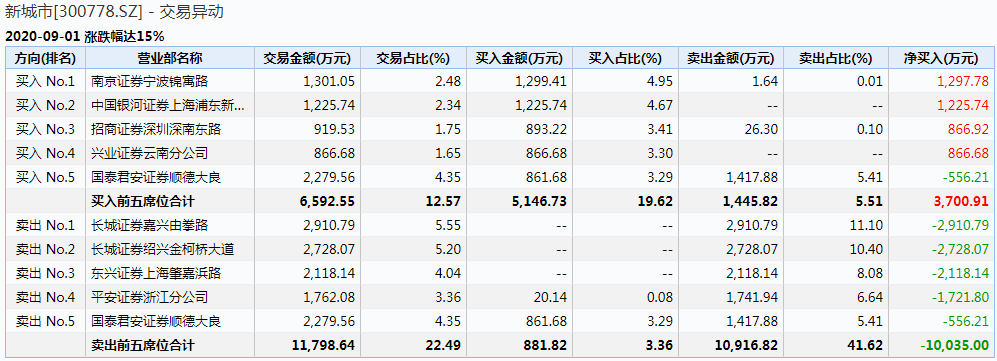The height and width of the screenshot is (361, 997).
Task: Click sell amount 1,741.94
Action: point(753,297)
